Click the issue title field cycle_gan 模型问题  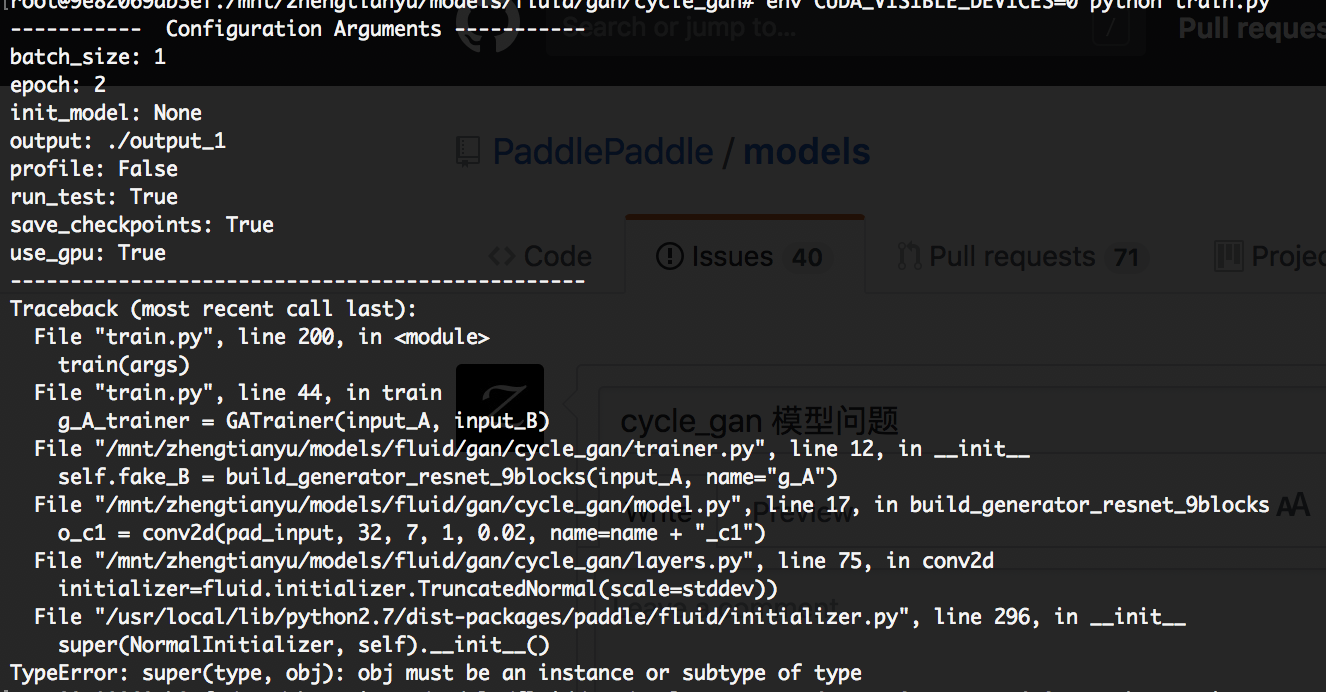click(962, 421)
